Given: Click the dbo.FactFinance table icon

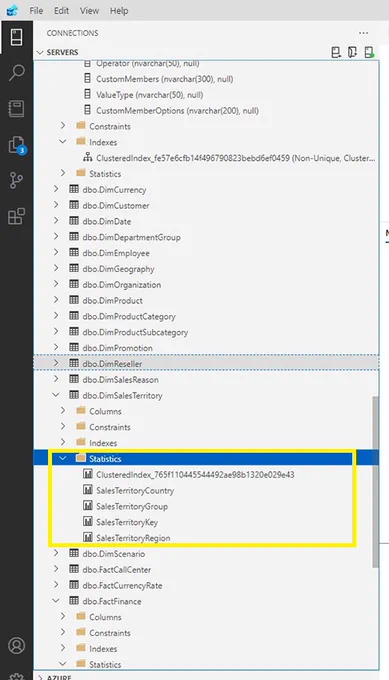Looking at the screenshot, I should click(x=74, y=601).
